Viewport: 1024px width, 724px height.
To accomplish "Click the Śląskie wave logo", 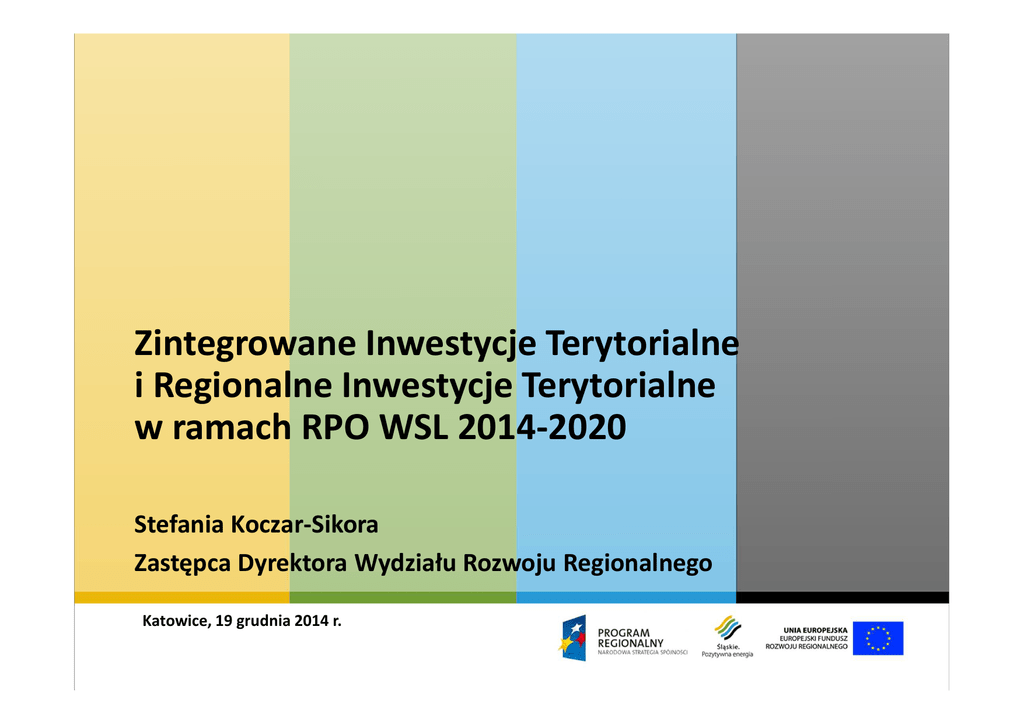I will pos(727,628).
